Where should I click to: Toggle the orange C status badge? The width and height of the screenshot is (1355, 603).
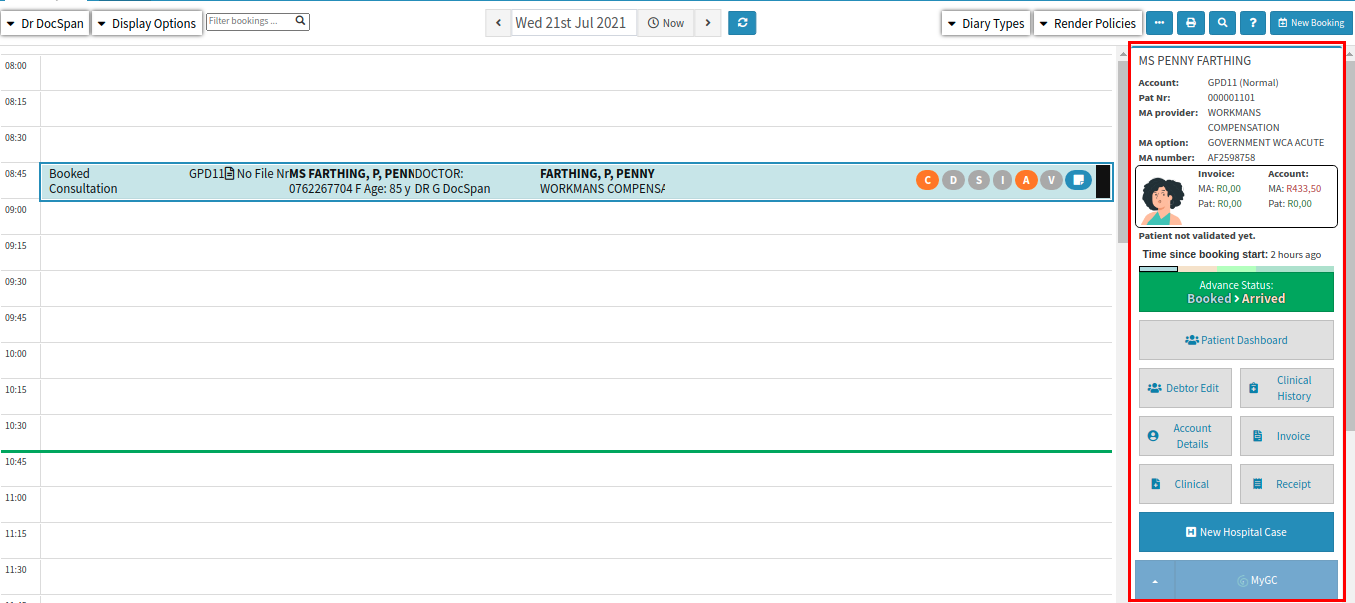[x=927, y=180]
